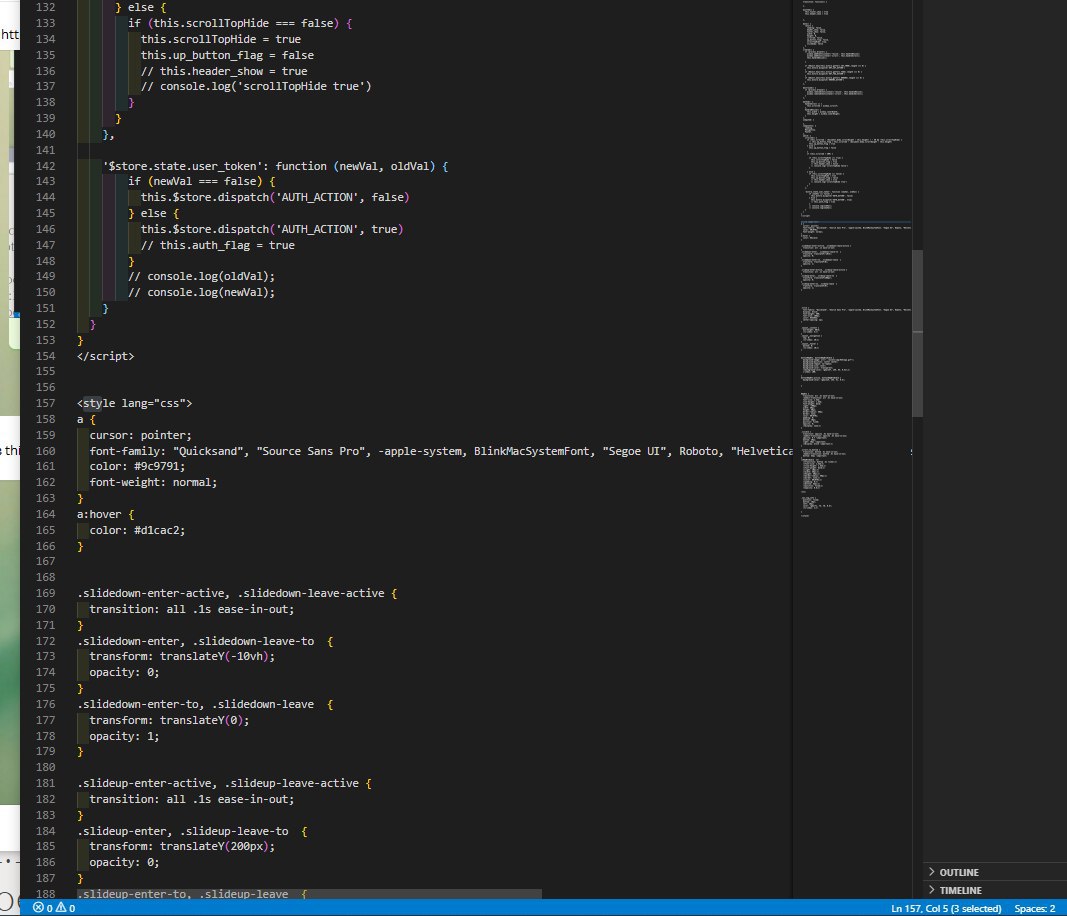Click the font-family declaration starting with "Quicksand"
This screenshot has width=1067, height=916.
point(441,451)
